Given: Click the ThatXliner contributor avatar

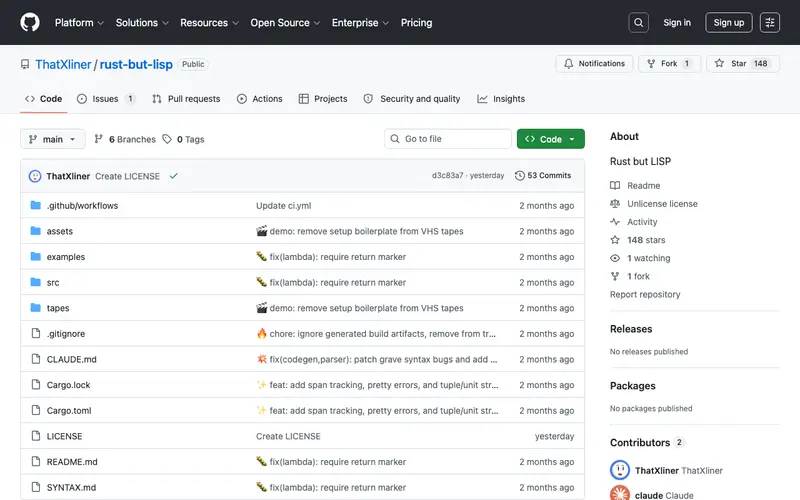Looking at the screenshot, I should 619,470.
